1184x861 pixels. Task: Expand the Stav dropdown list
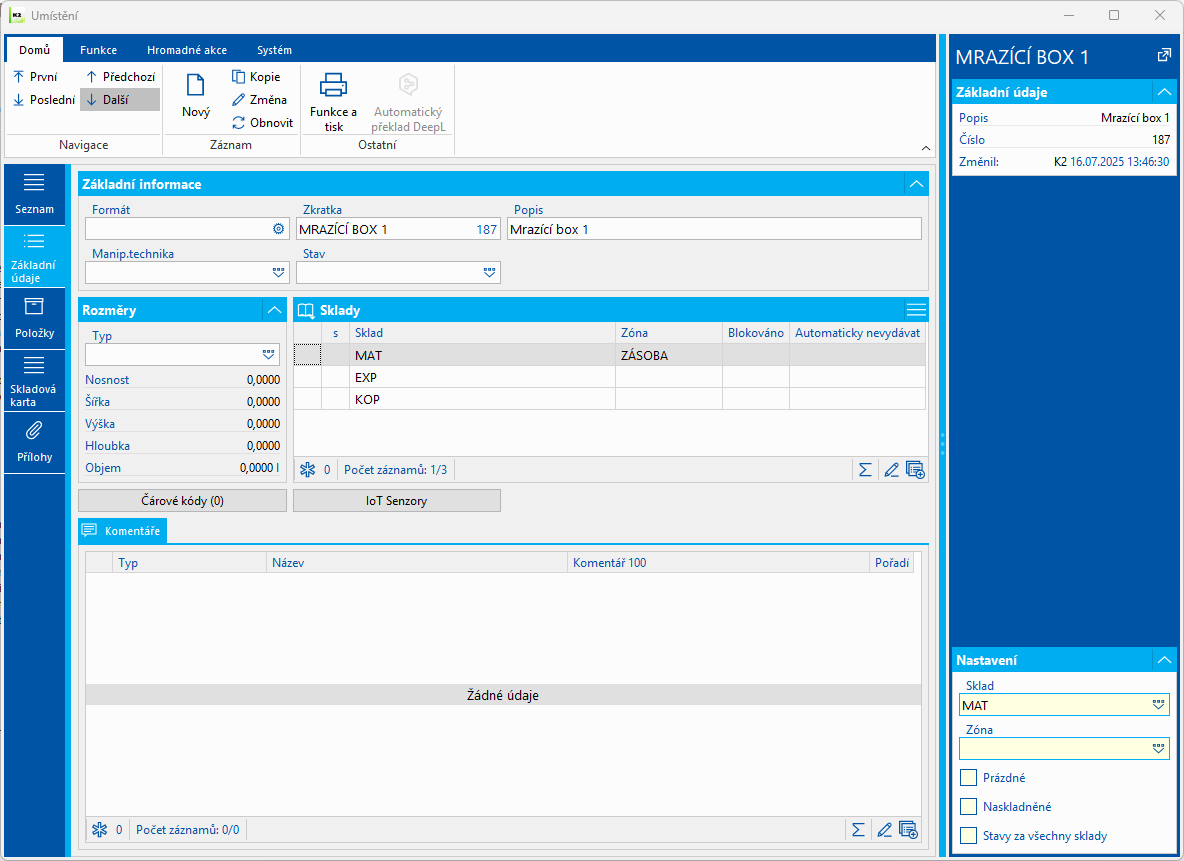[x=489, y=272]
